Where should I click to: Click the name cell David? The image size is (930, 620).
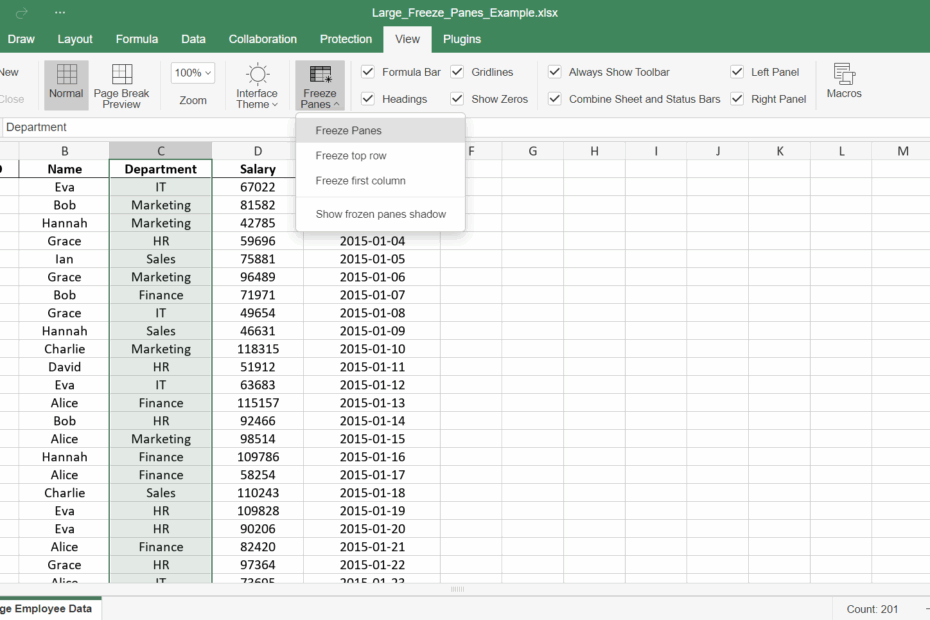65,367
